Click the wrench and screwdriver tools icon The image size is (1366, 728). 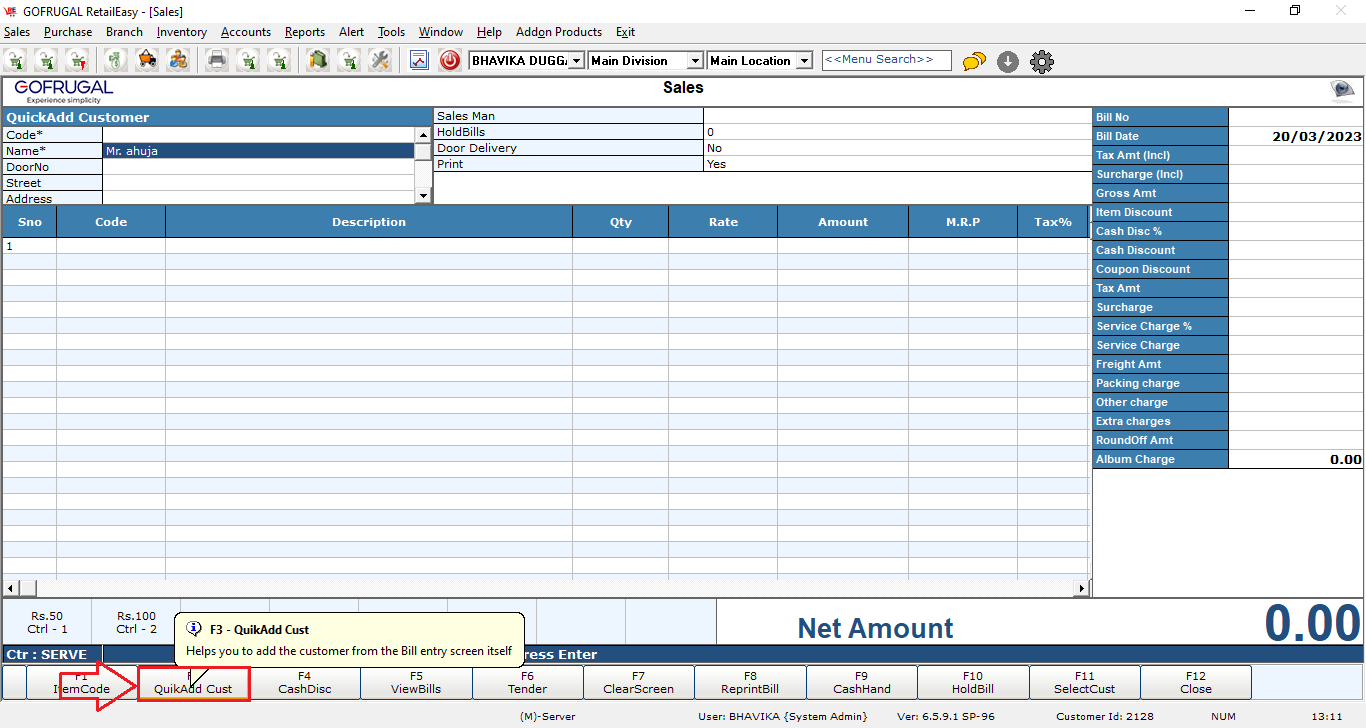pos(380,61)
